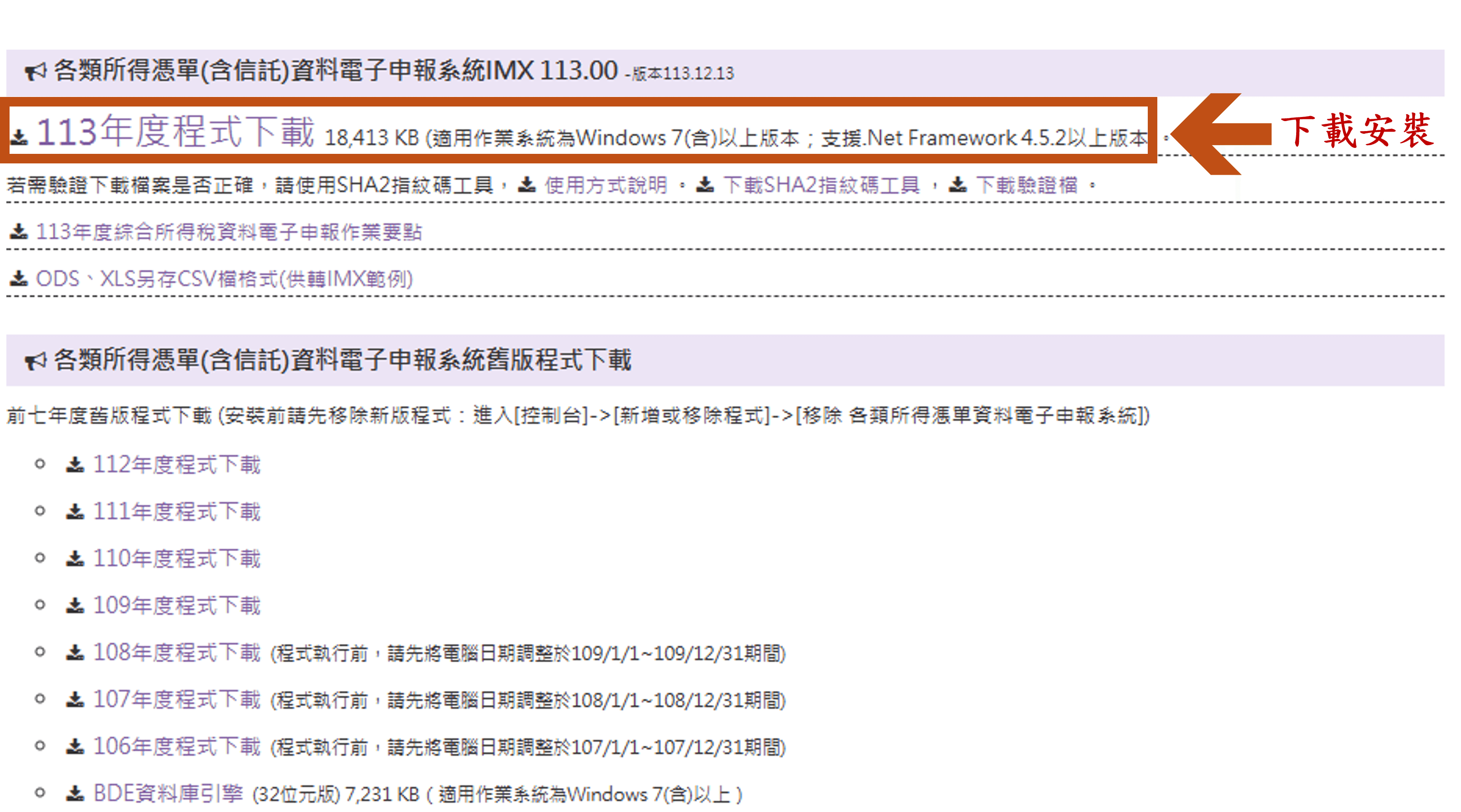Click download icon beside 112年度程式下載
This screenshot has height=812, width=1461.
75,464
